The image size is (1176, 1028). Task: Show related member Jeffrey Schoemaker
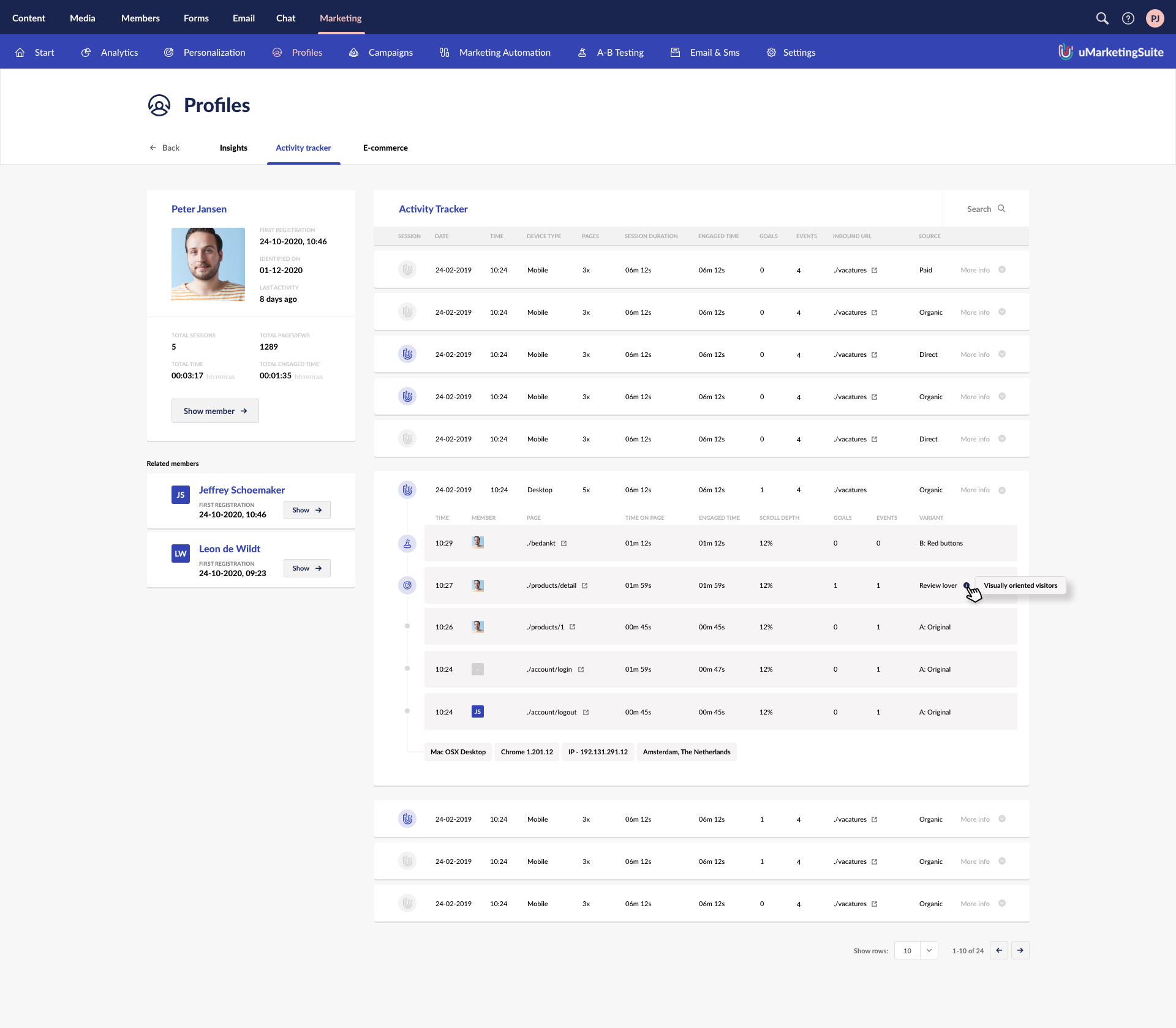[307, 510]
